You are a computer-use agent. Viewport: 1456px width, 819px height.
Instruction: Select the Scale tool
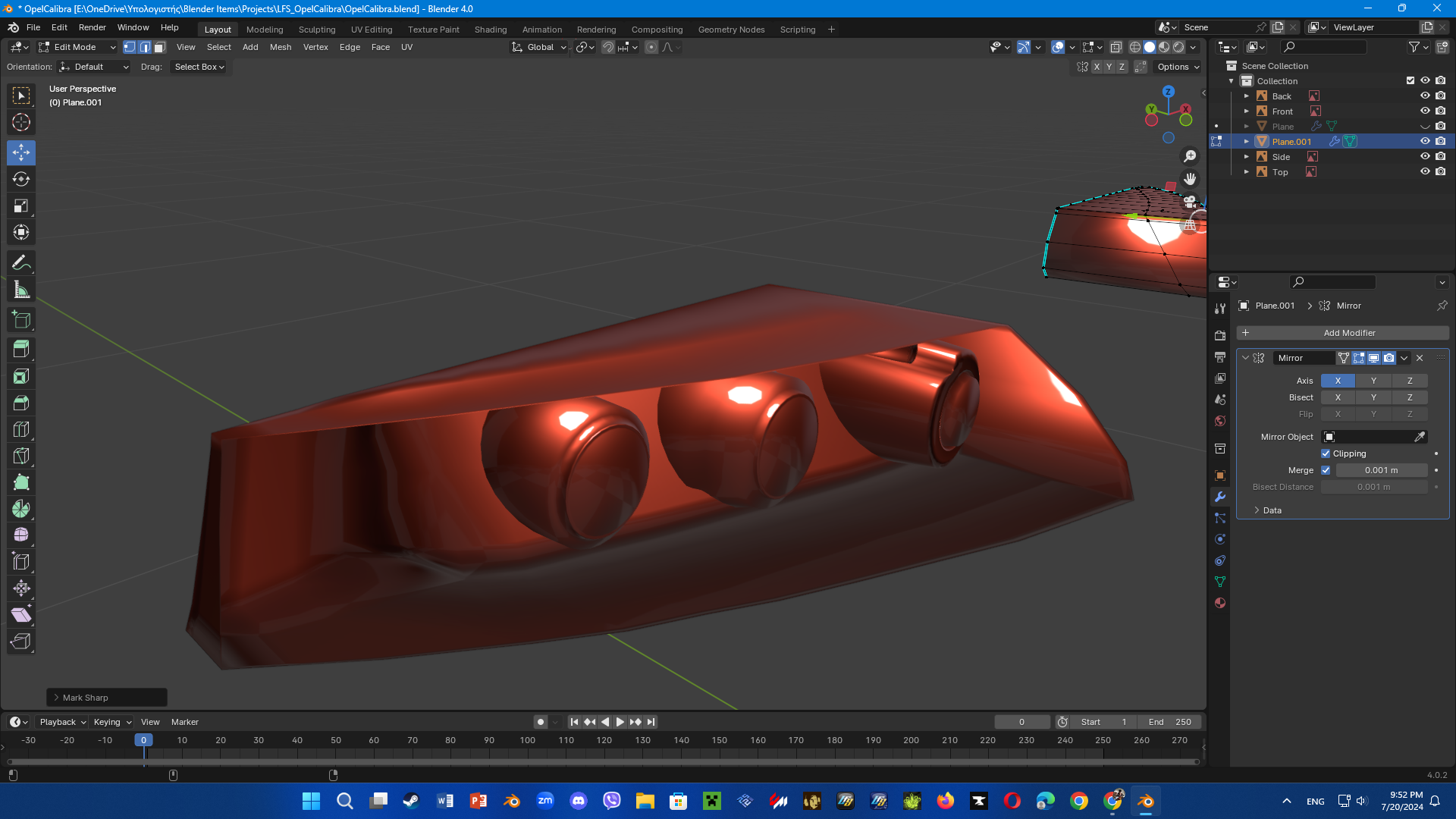(x=21, y=206)
